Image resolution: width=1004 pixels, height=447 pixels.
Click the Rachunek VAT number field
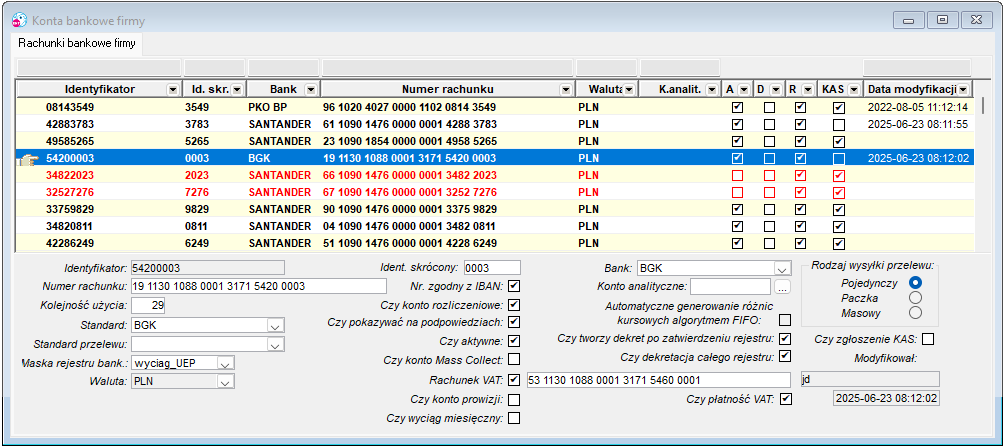pos(659,380)
